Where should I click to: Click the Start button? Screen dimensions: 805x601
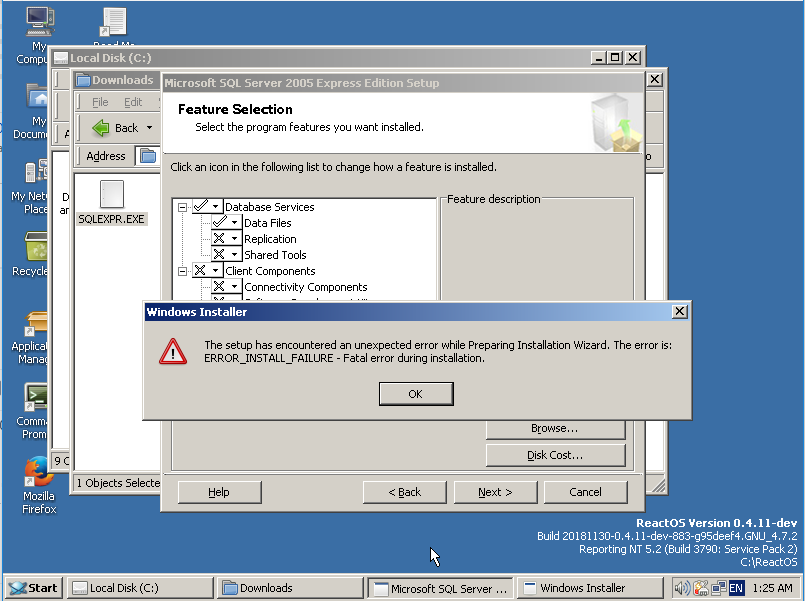33,588
